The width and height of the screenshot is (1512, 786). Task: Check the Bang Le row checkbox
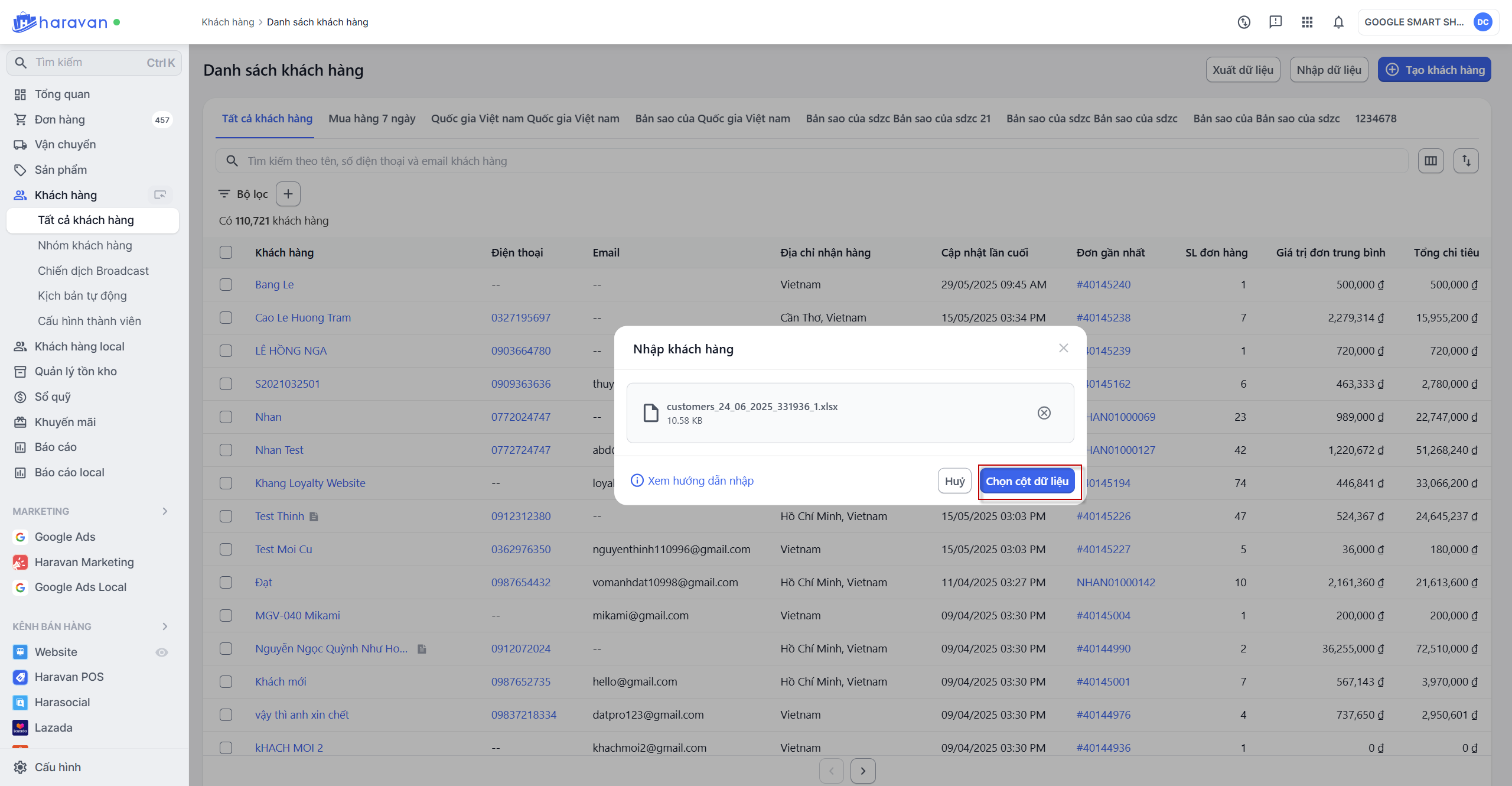coord(226,284)
